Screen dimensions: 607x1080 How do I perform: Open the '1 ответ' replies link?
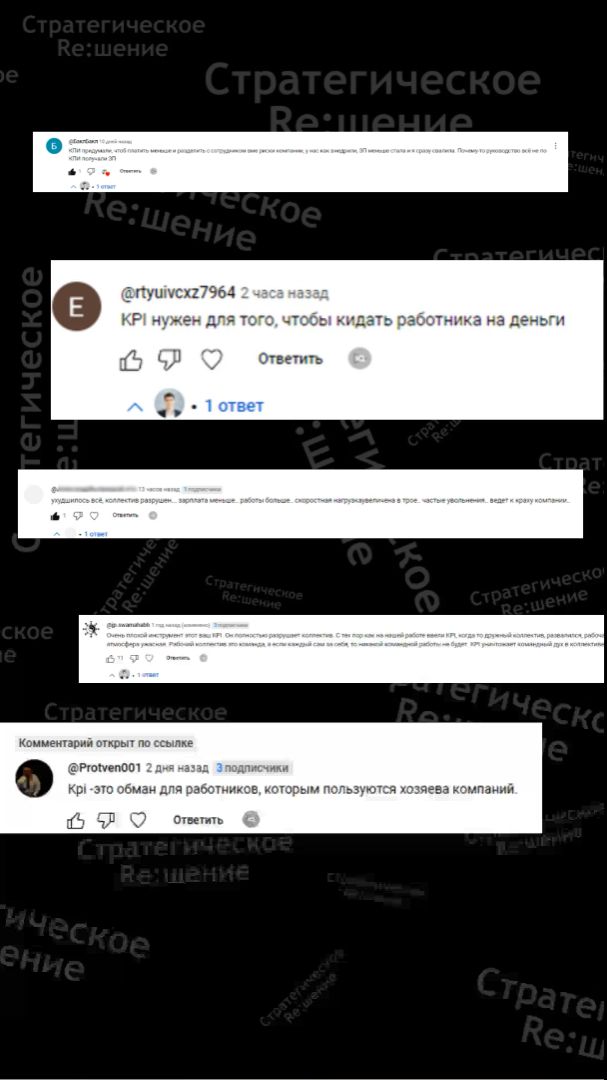pos(234,406)
